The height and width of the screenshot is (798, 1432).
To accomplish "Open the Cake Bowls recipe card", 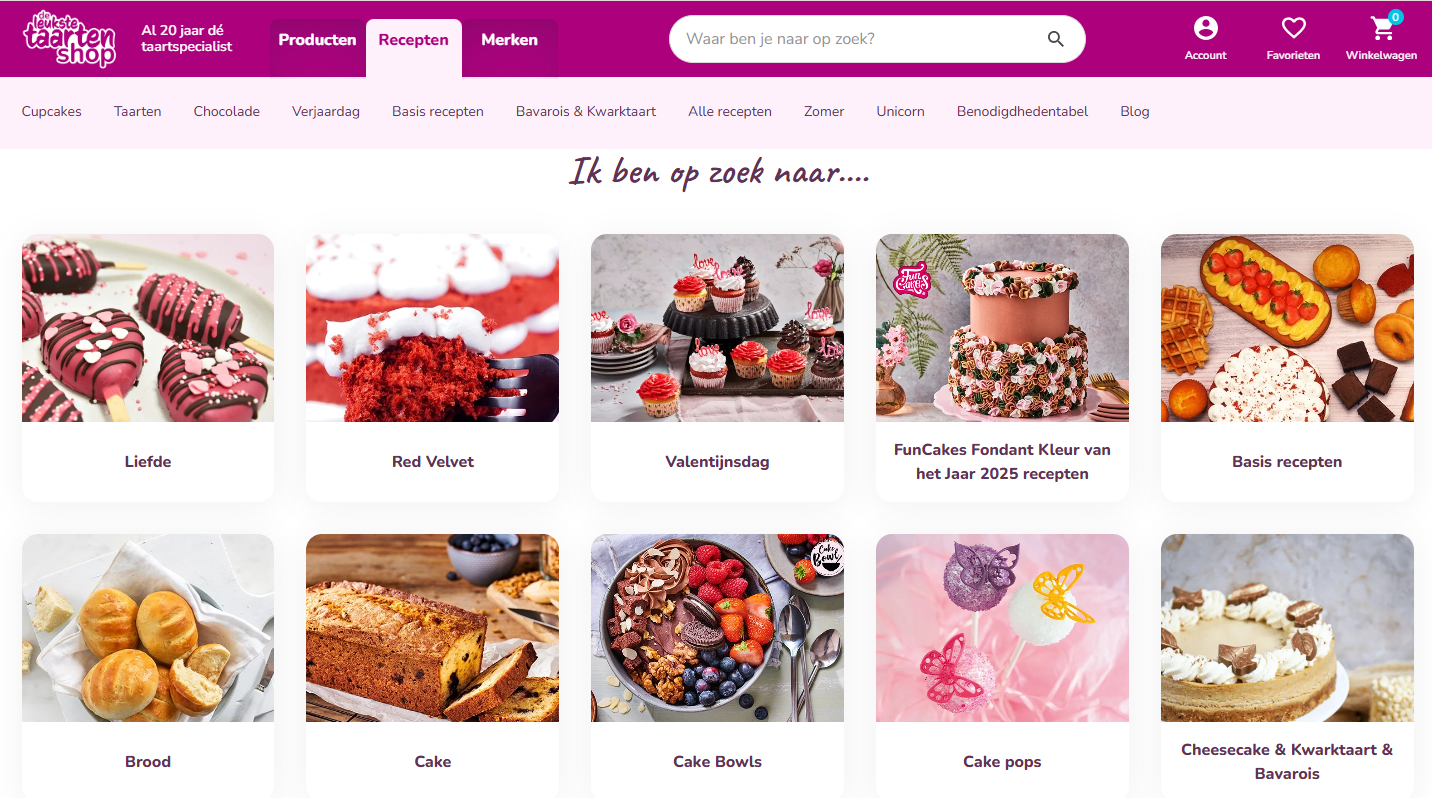I will [717, 666].
